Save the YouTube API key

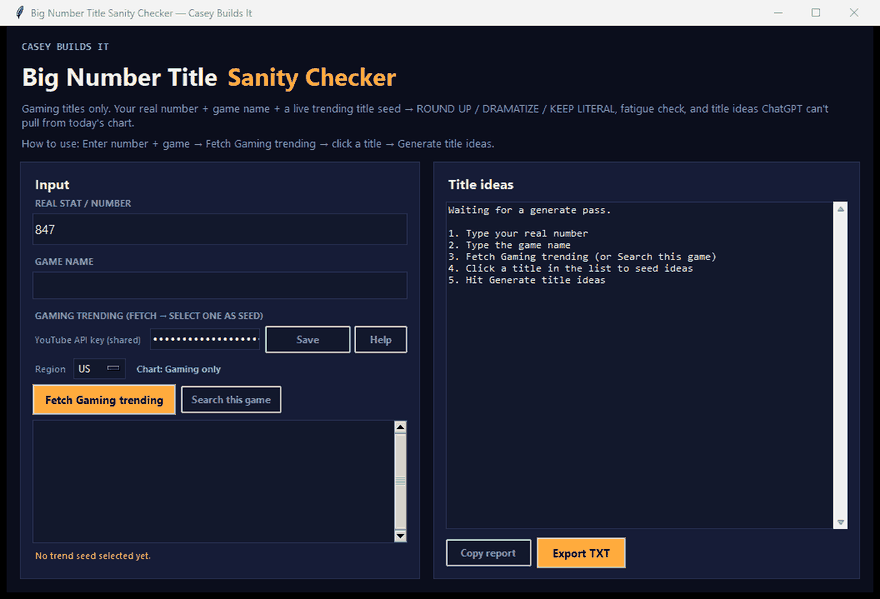(x=308, y=340)
